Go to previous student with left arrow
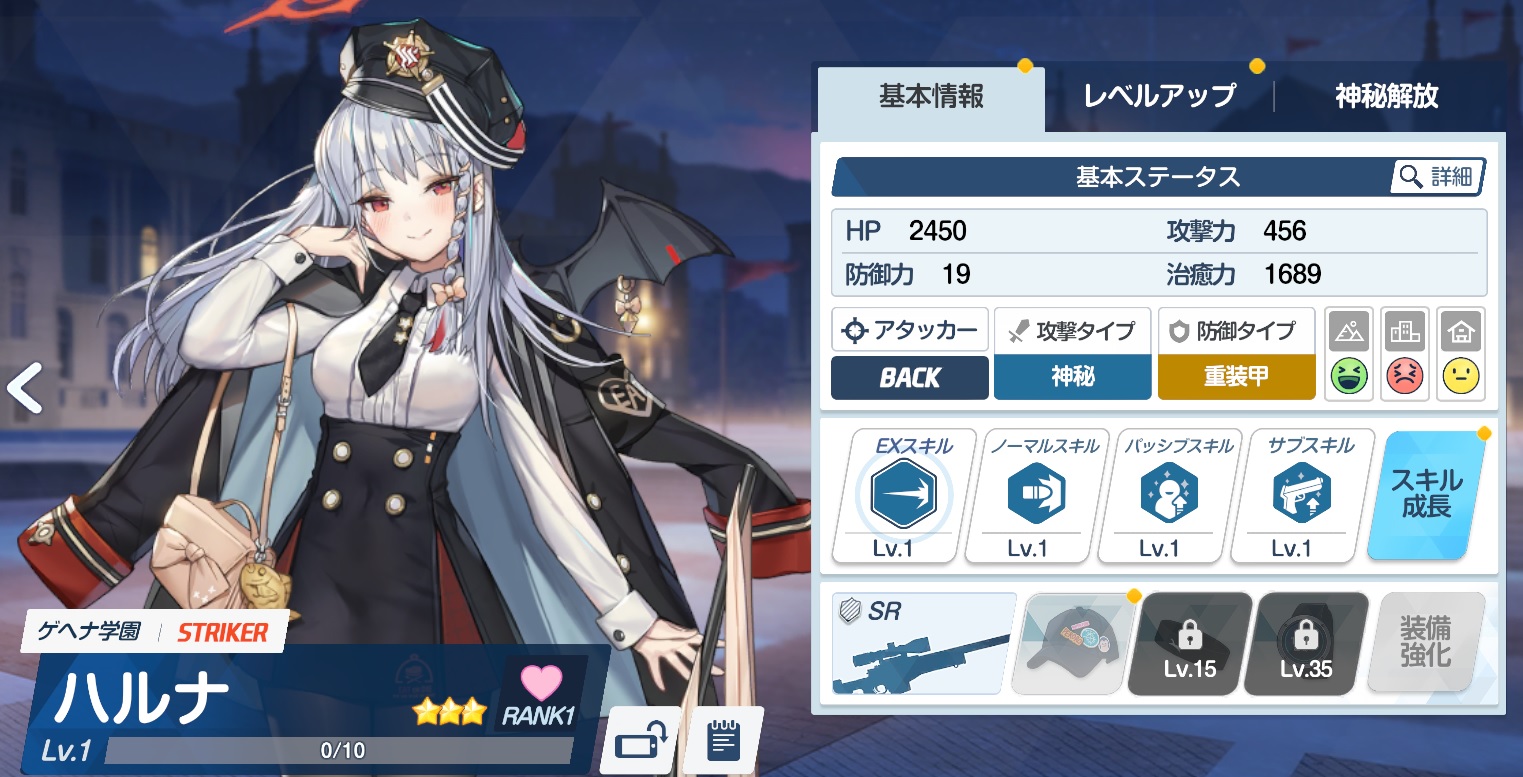The width and height of the screenshot is (1523, 777). [x=25, y=388]
